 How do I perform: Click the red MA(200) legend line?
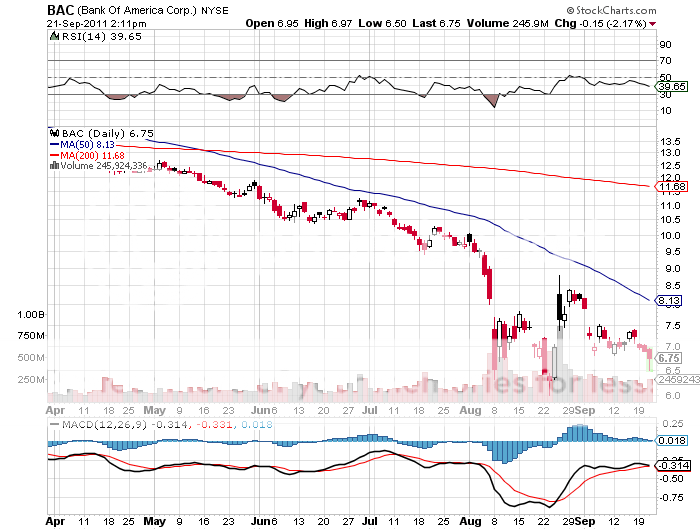(54, 155)
